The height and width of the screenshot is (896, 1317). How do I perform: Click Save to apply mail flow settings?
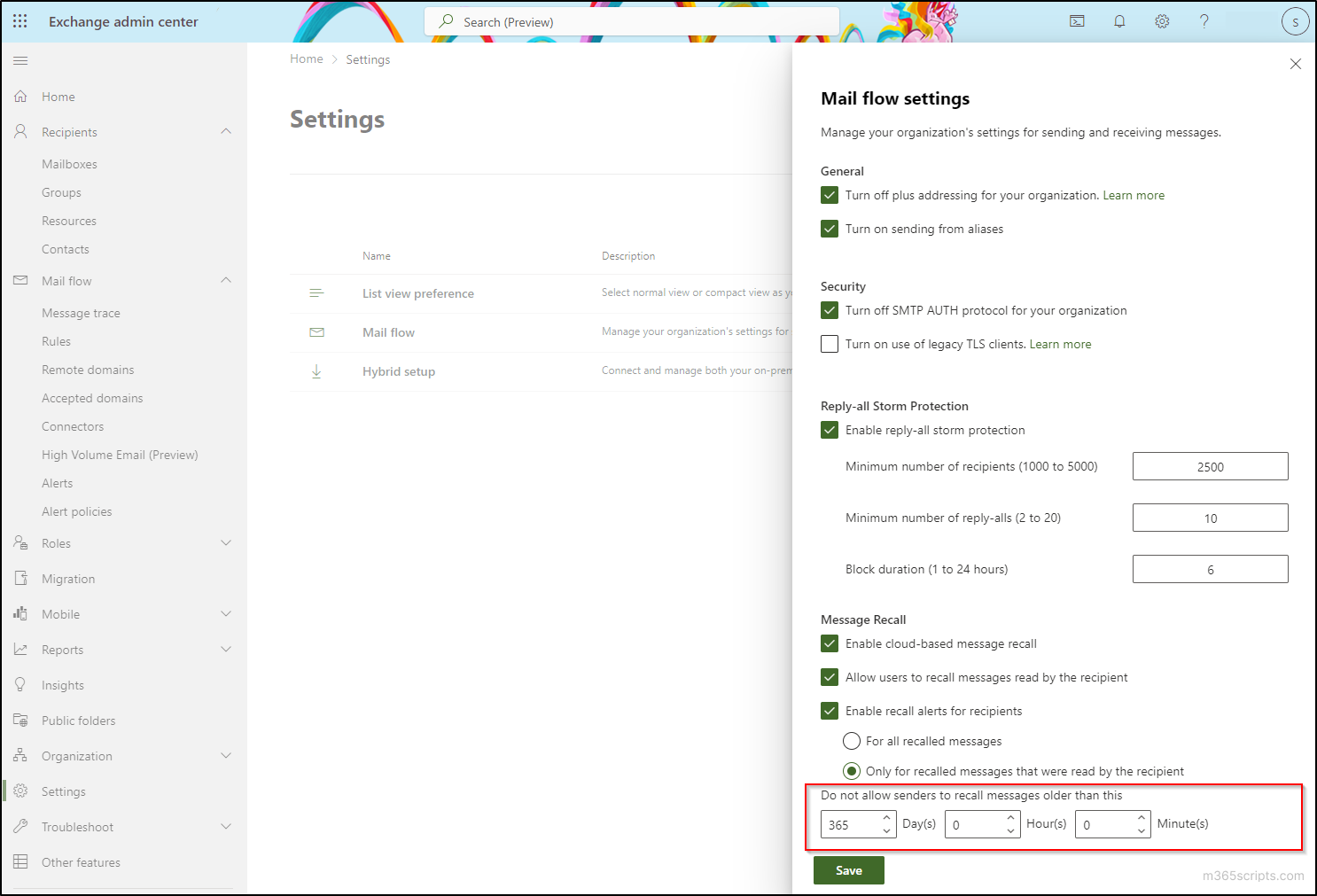click(848, 869)
